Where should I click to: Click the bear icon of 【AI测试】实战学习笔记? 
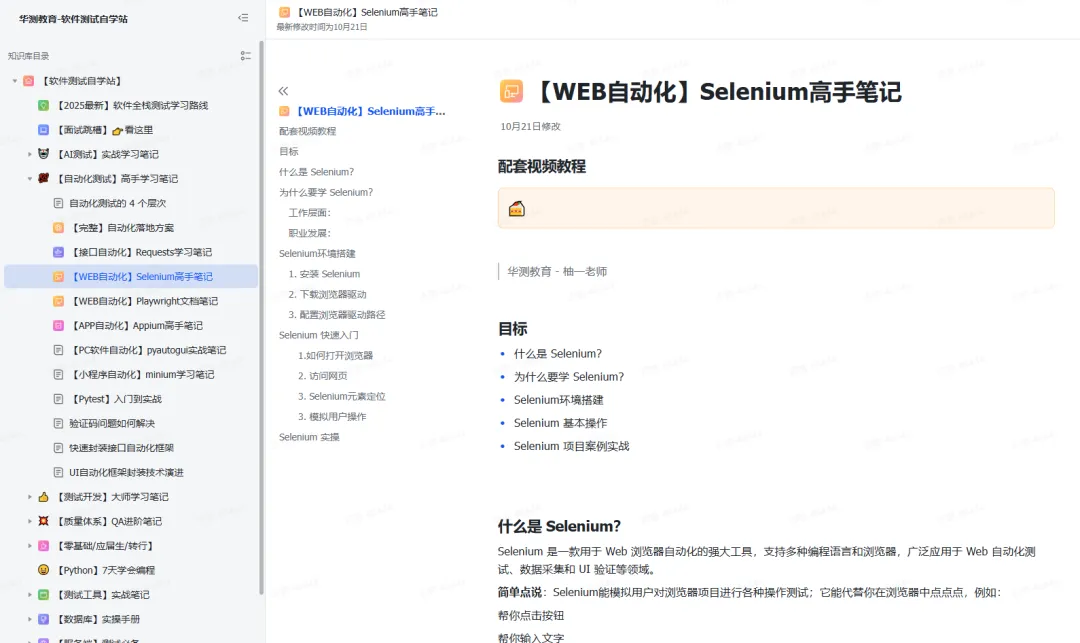tap(43, 154)
